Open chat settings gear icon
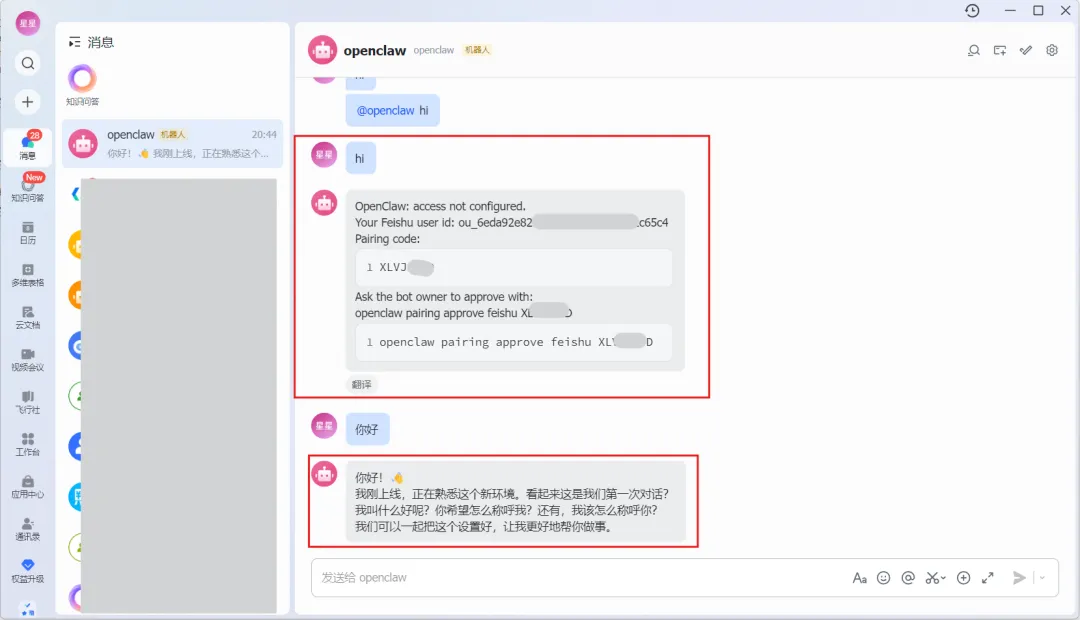This screenshot has height=620, width=1080. pos(1052,50)
